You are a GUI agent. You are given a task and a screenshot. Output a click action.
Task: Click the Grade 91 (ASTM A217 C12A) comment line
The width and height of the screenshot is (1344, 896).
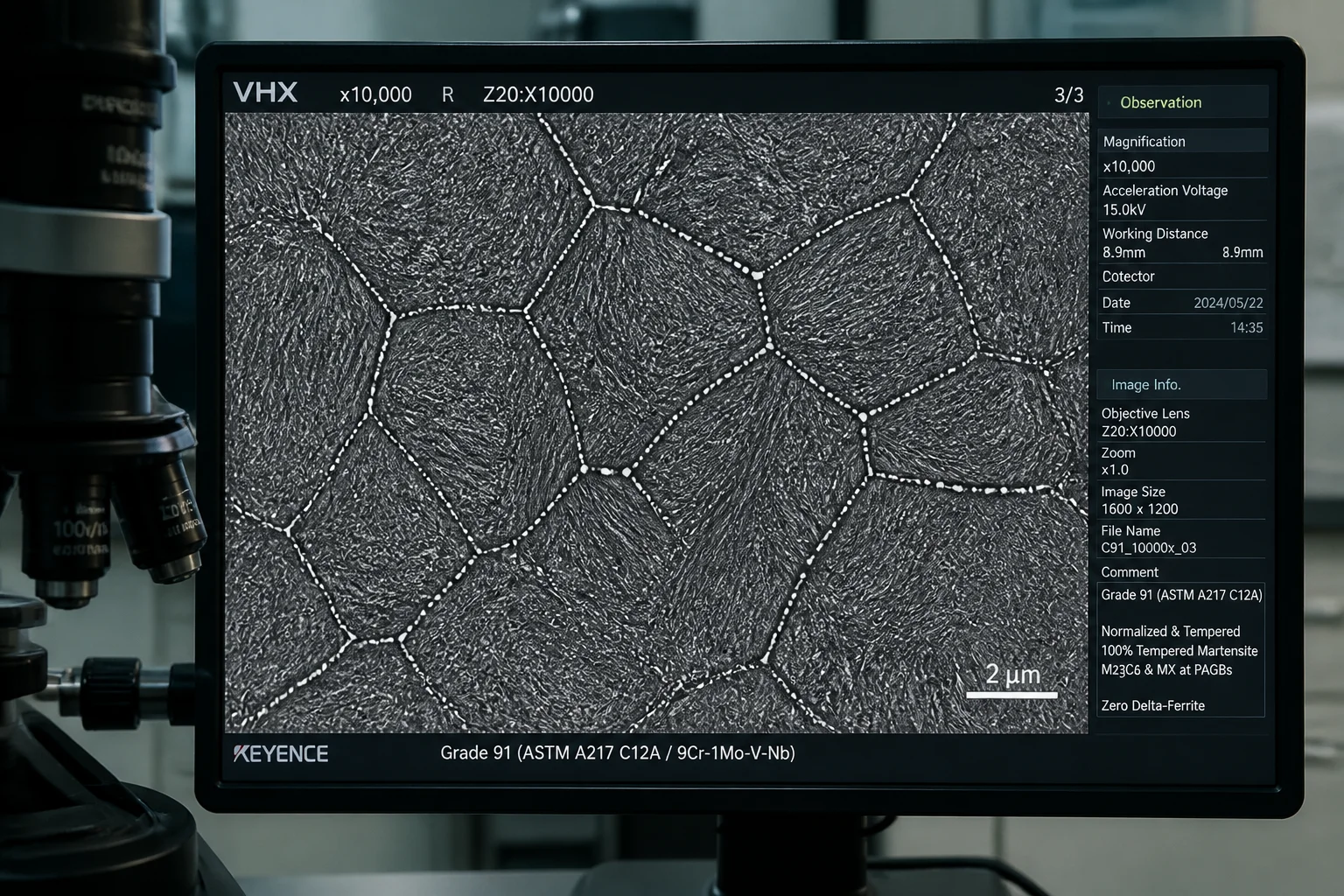point(1181,595)
